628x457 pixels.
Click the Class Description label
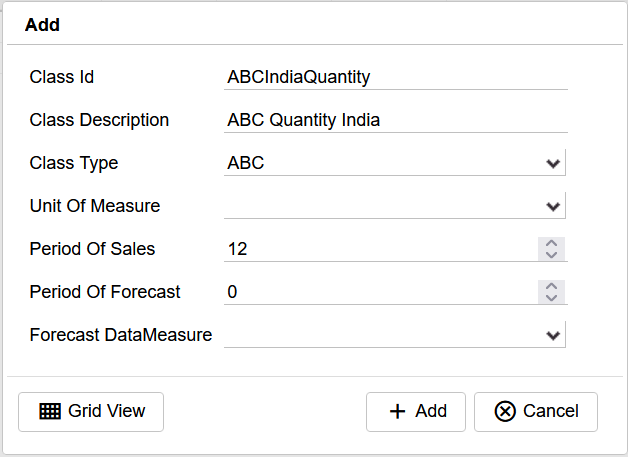click(x=99, y=120)
